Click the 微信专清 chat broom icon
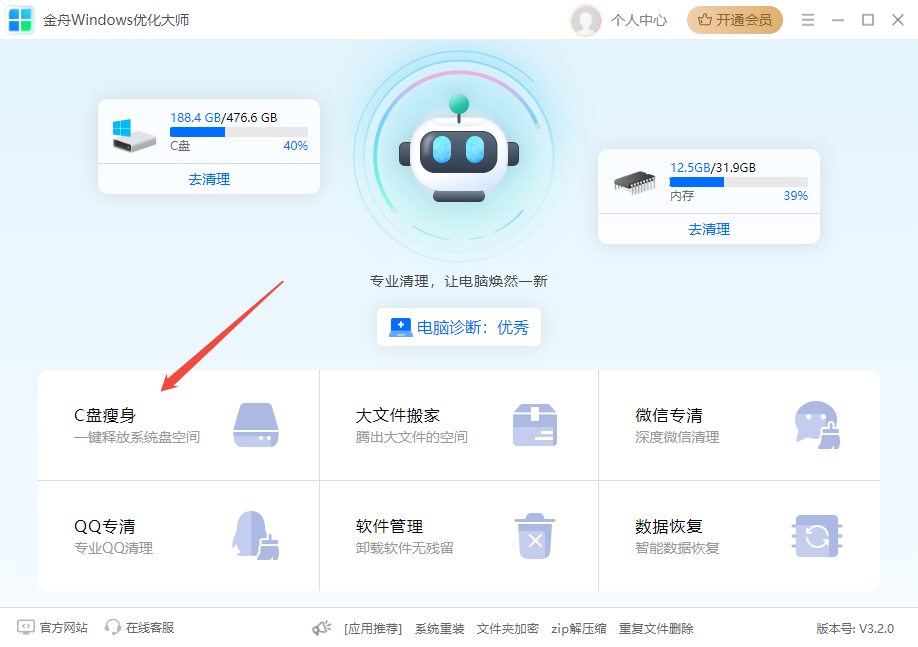 [x=817, y=425]
